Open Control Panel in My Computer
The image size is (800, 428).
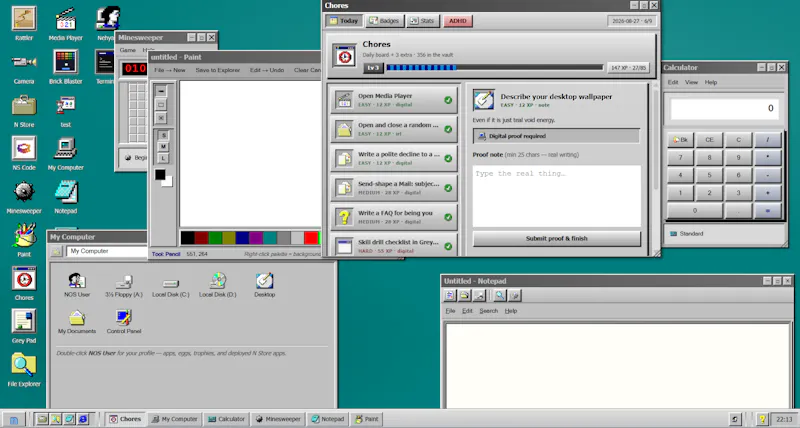coord(124,321)
